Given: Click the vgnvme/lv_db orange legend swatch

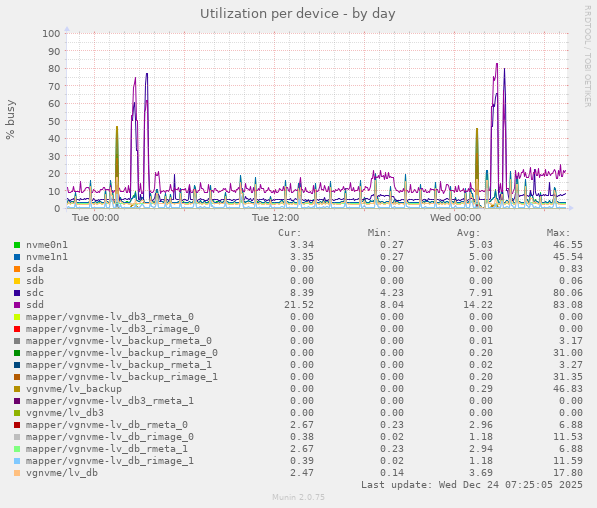Looking at the screenshot, I should (x=17, y=473).
